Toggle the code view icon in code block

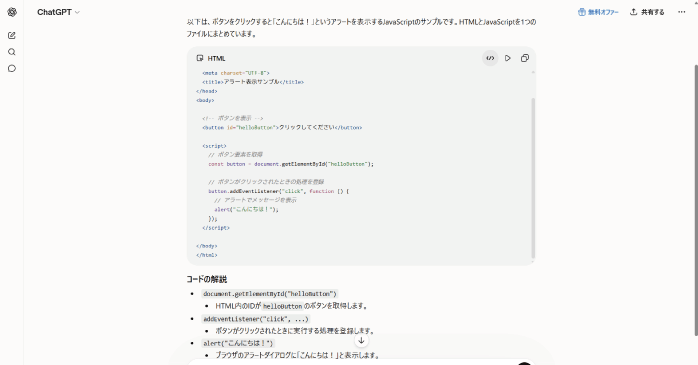click(490, 58)
